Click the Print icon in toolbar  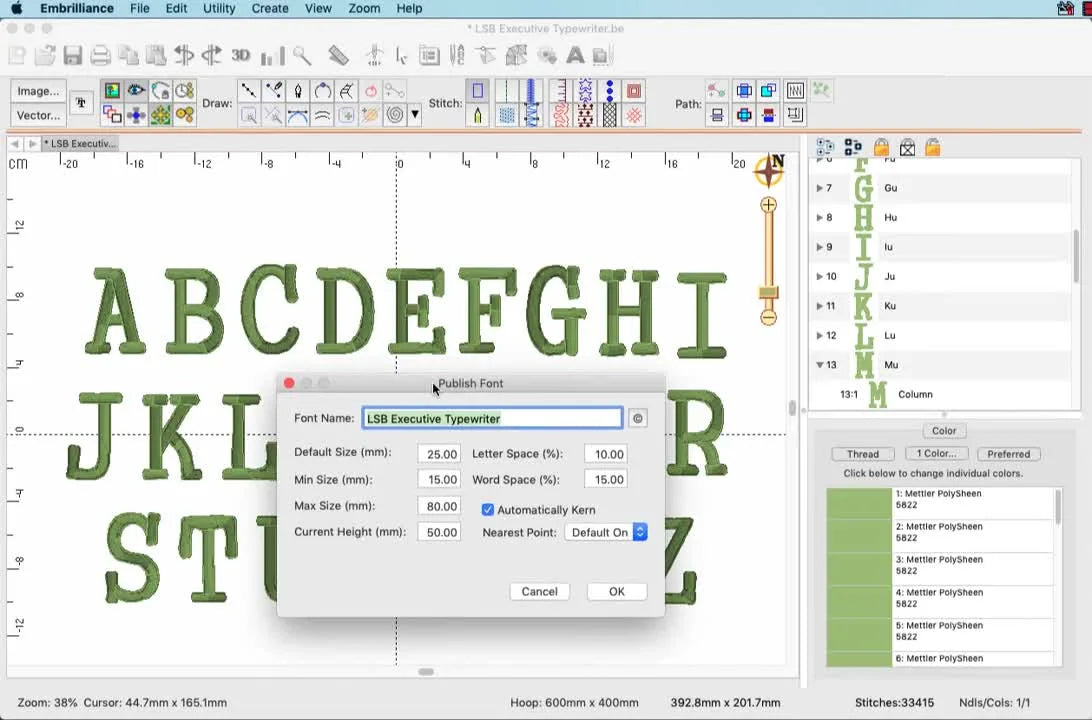click(100, 56)
